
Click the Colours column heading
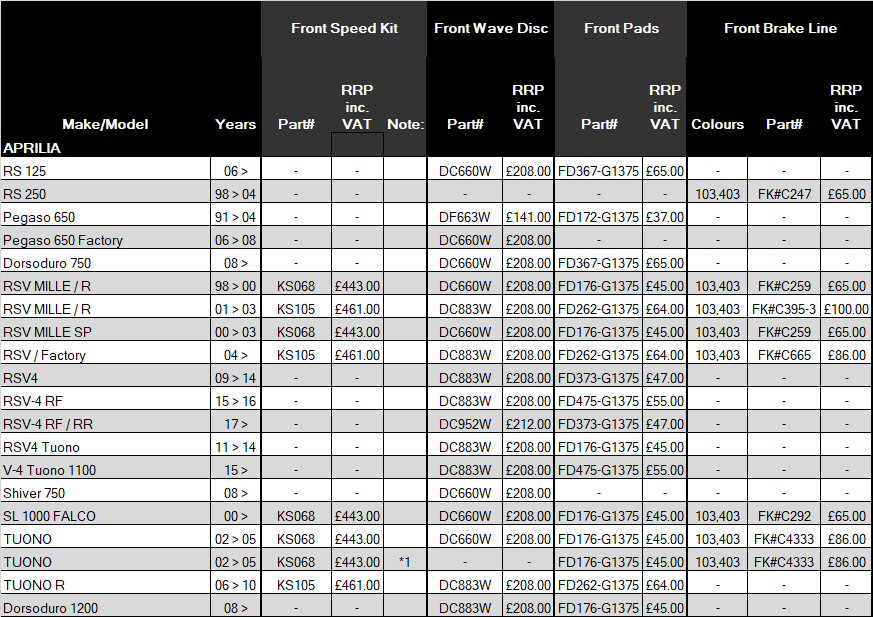point(717,124)
